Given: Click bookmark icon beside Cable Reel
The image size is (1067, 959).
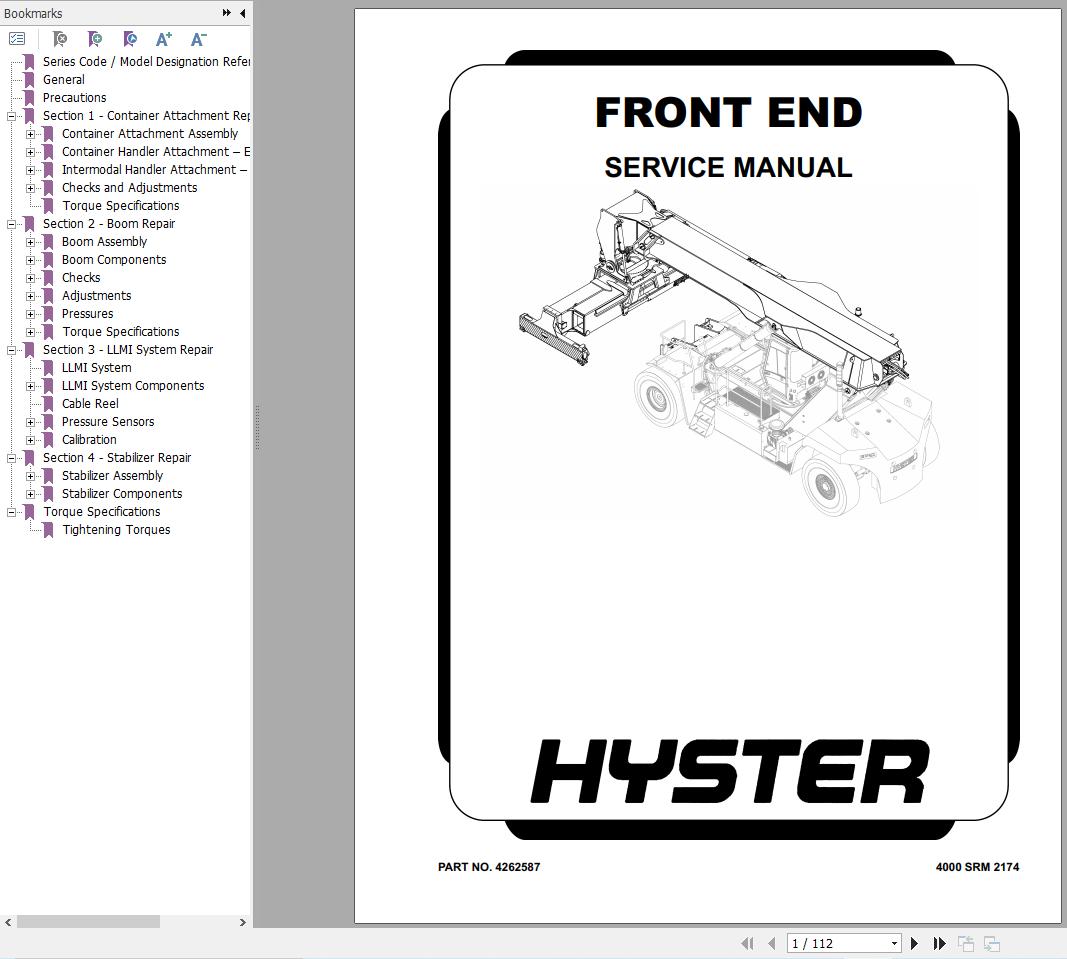Looking at the screenshot, I should [48, 404].
